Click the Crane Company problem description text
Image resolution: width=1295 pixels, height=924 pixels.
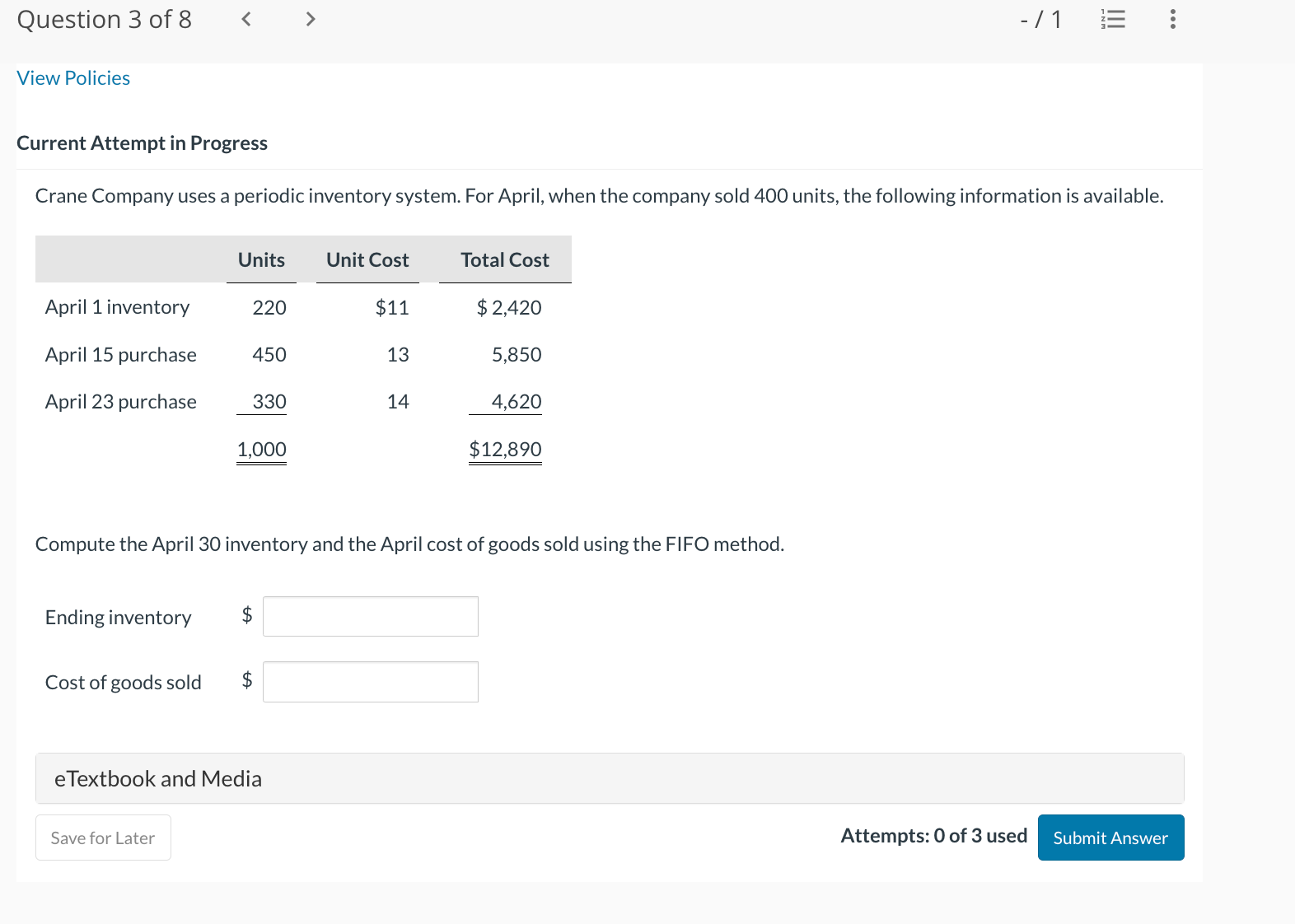599,196
